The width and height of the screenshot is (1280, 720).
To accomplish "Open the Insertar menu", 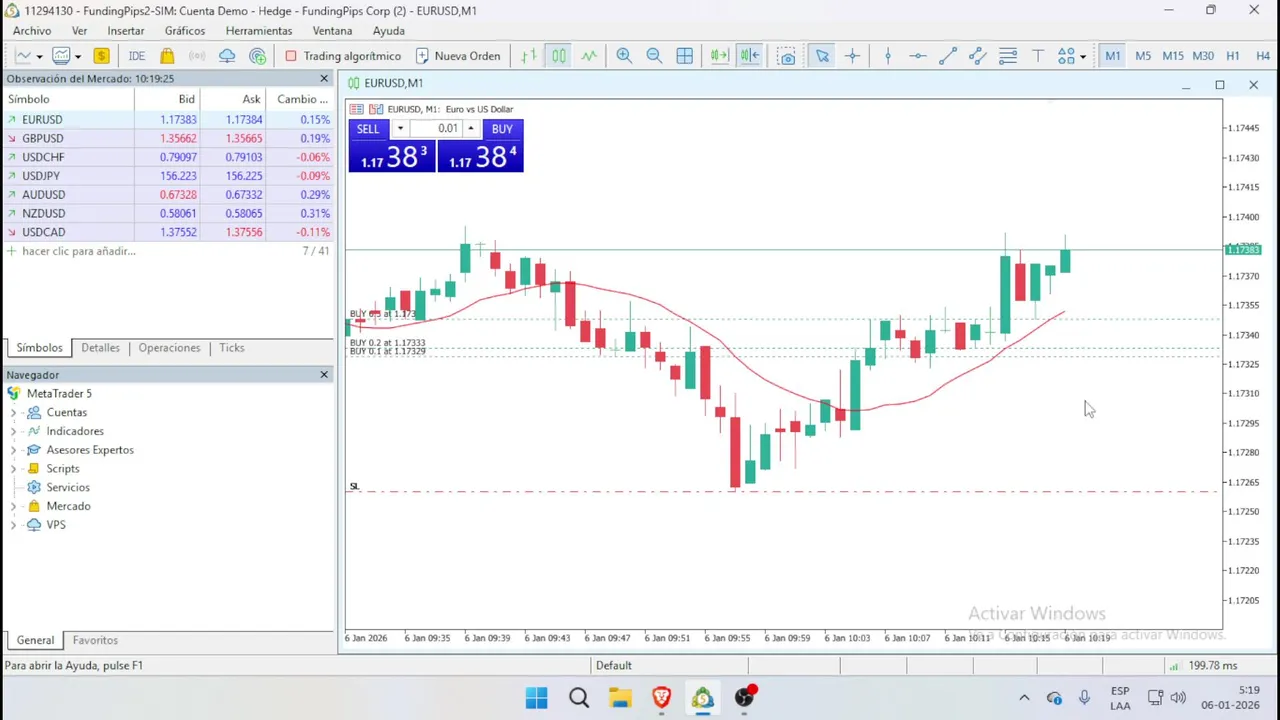I will coord(126,31).
